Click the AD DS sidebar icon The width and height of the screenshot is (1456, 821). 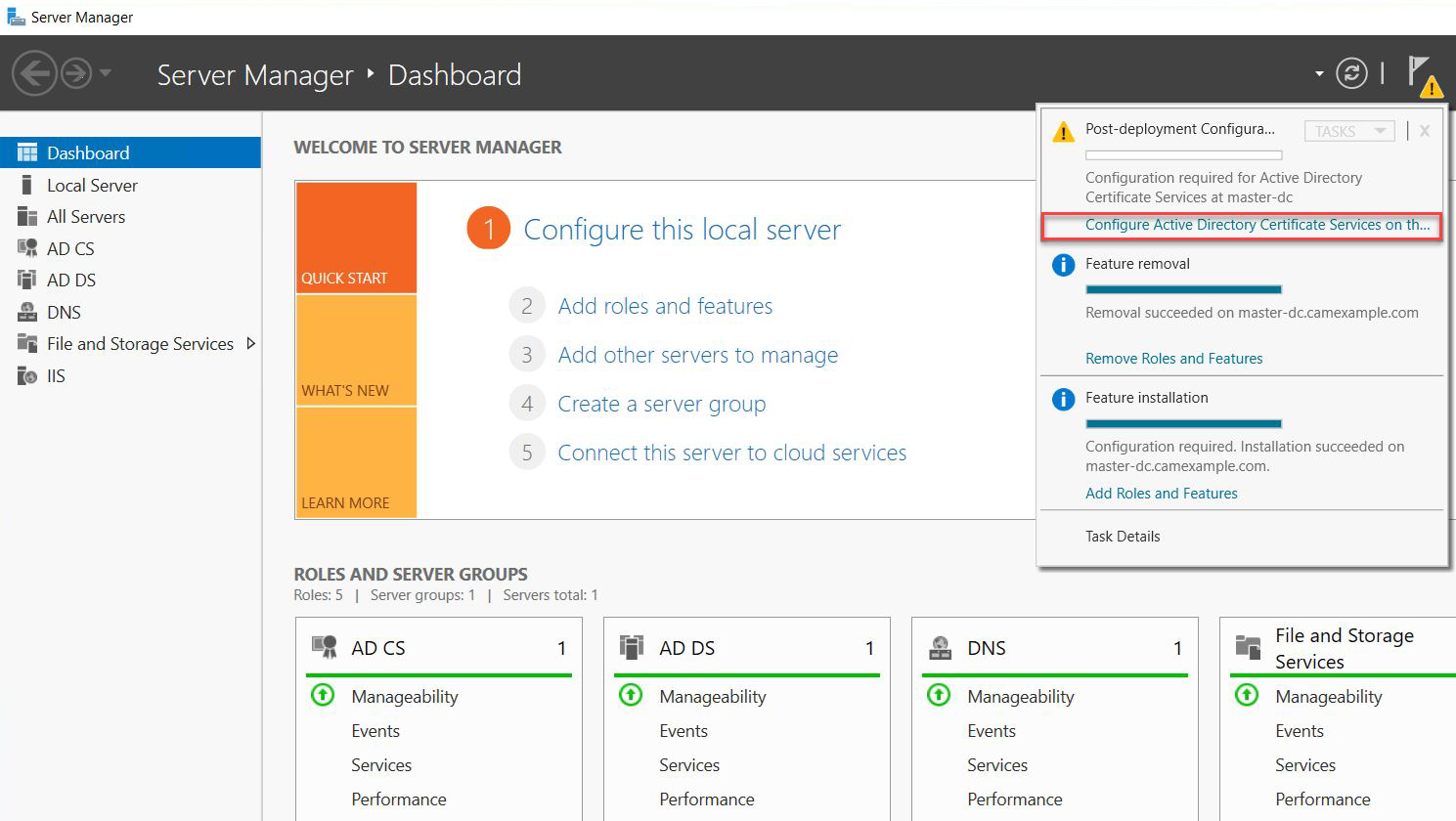point(27,280)
